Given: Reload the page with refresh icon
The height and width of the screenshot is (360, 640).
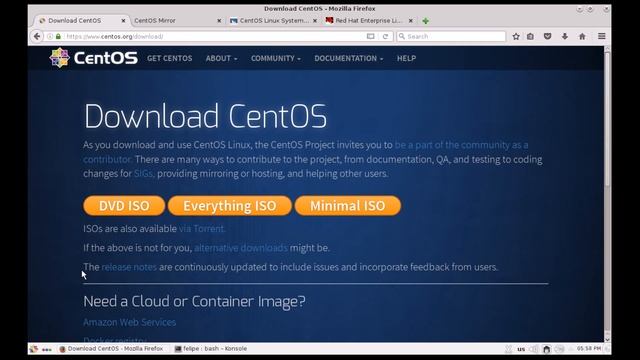Looking at the screenshot, I should coord(385,36).
